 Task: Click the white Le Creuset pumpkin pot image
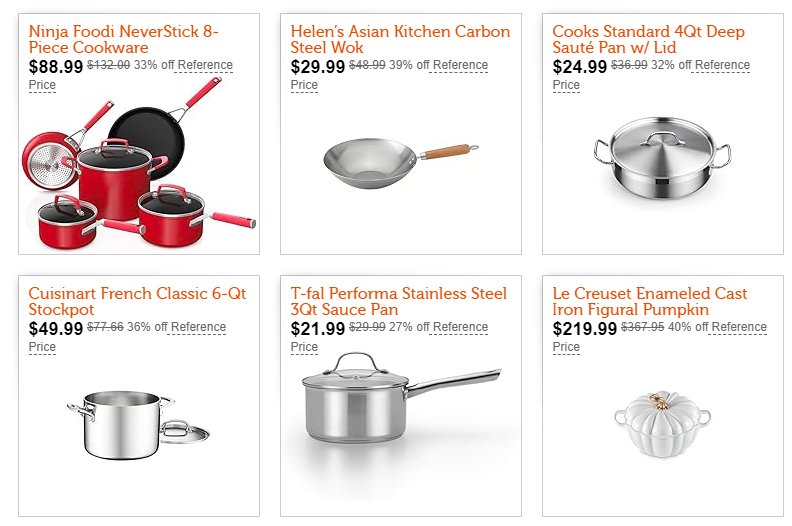click(662, 424)
